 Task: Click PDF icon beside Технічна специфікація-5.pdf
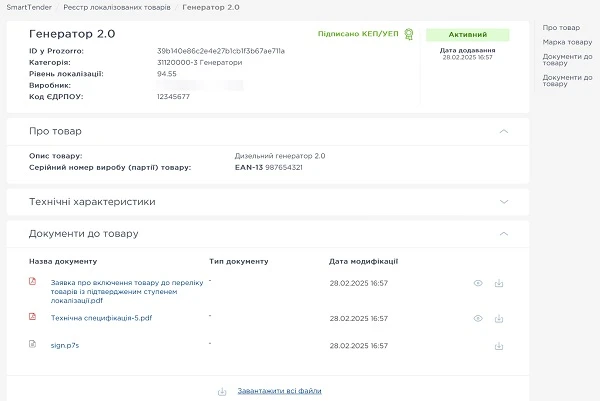(x=32, y=318)
